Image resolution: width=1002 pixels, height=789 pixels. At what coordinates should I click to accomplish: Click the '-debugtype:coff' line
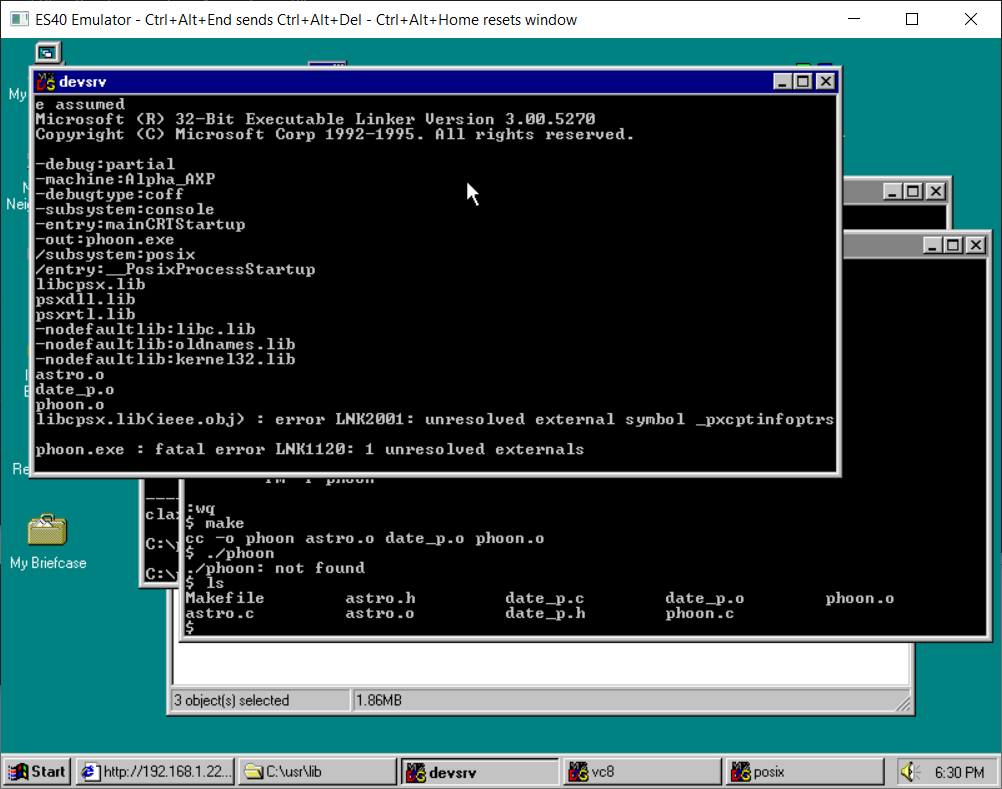click(x=109, y=194)
